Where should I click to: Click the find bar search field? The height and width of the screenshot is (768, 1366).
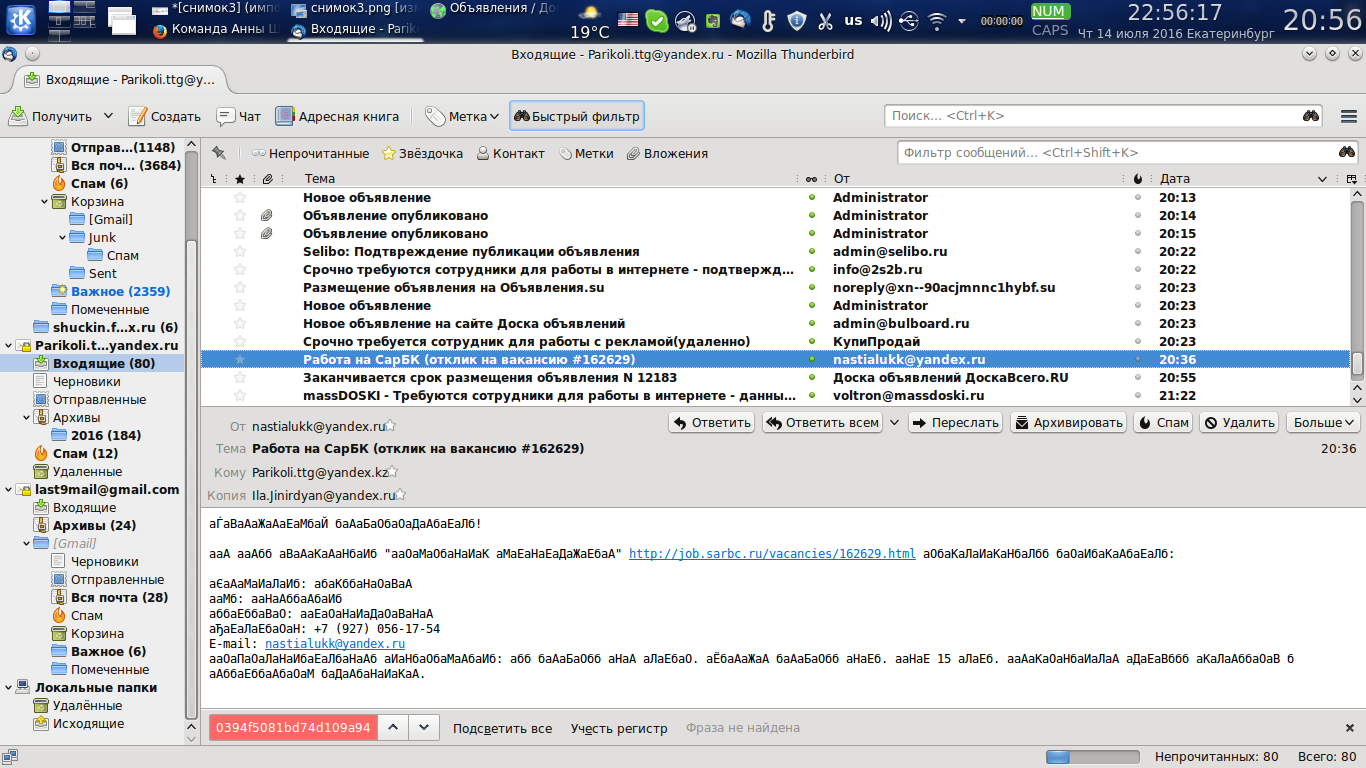[293, 728]
